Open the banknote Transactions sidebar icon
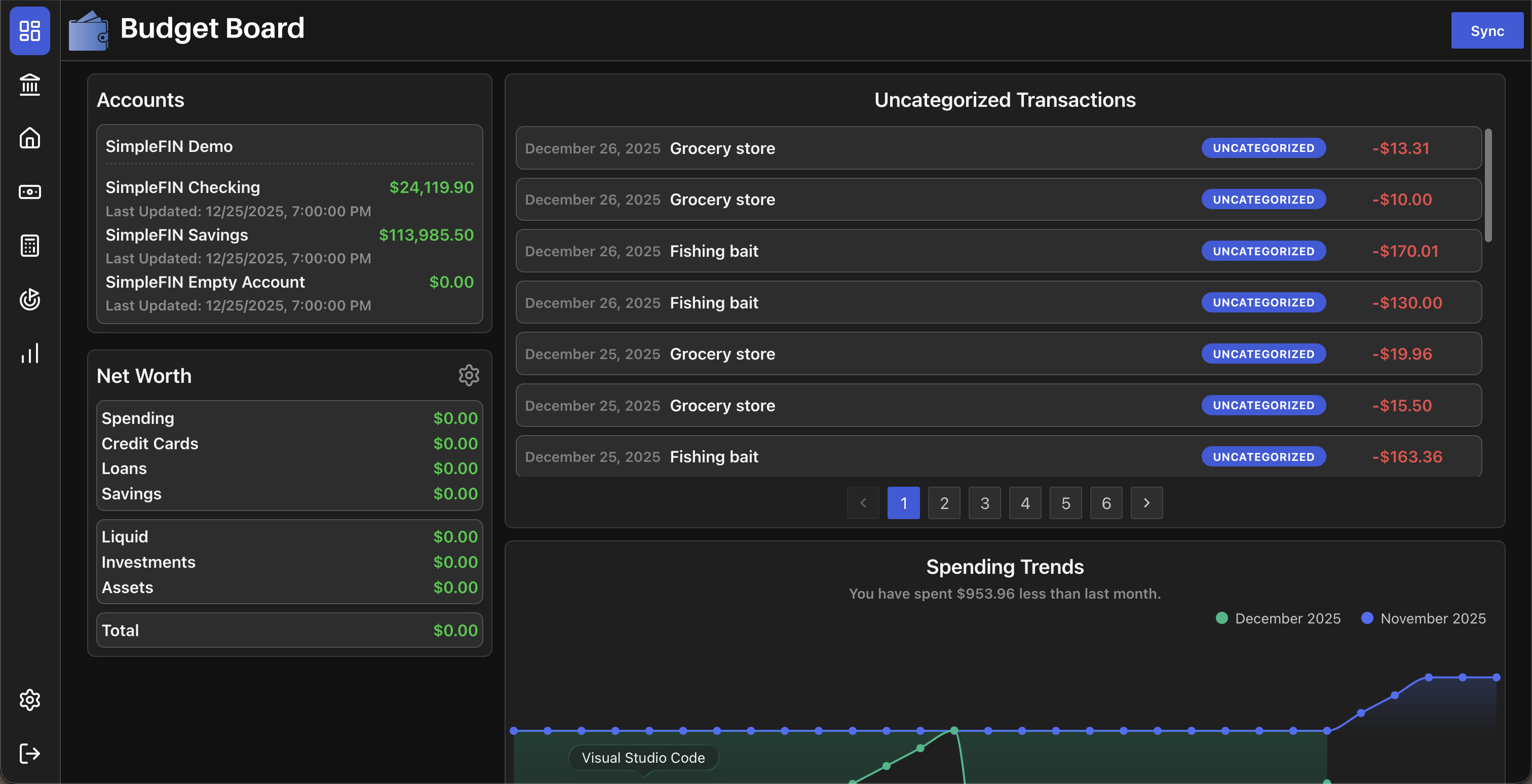1532x784 pixels. tap(30, 192)
